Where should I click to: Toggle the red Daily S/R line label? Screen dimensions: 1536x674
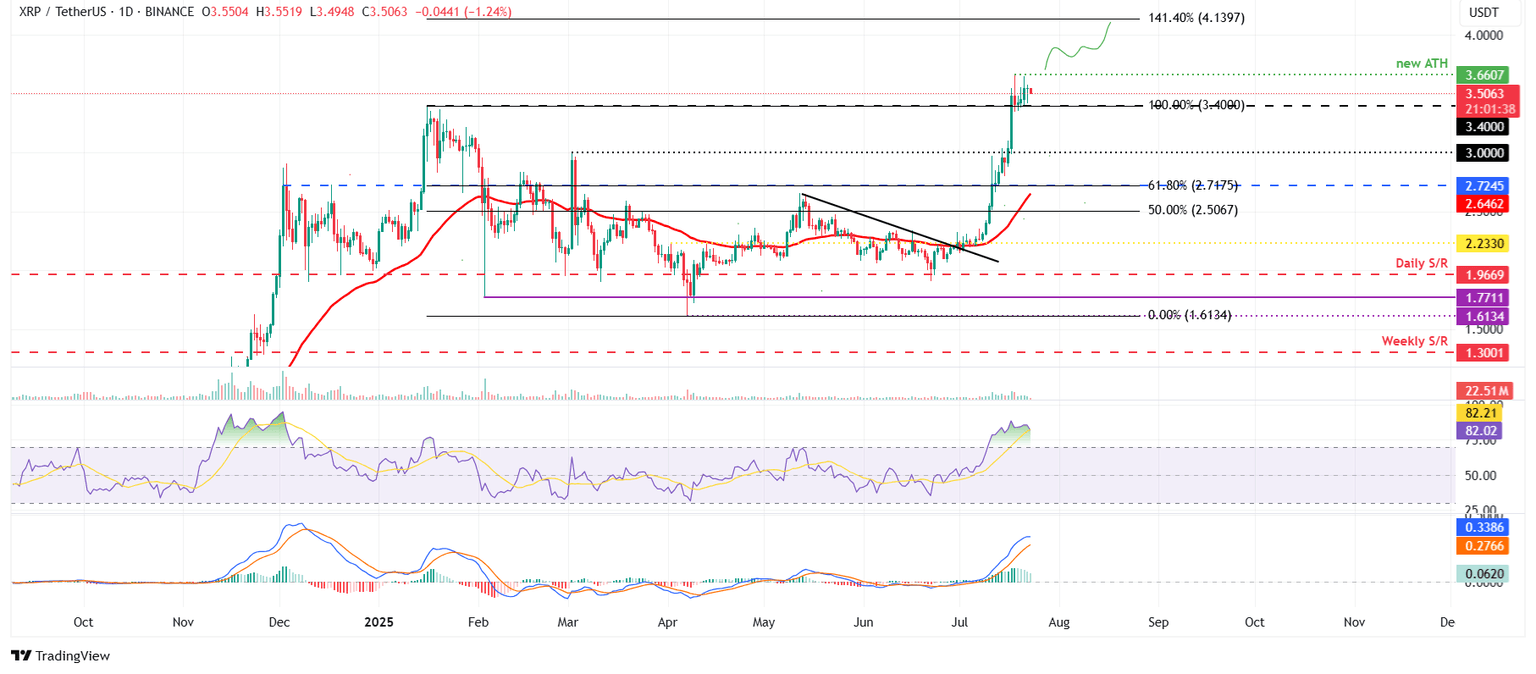click(1421, 263)
